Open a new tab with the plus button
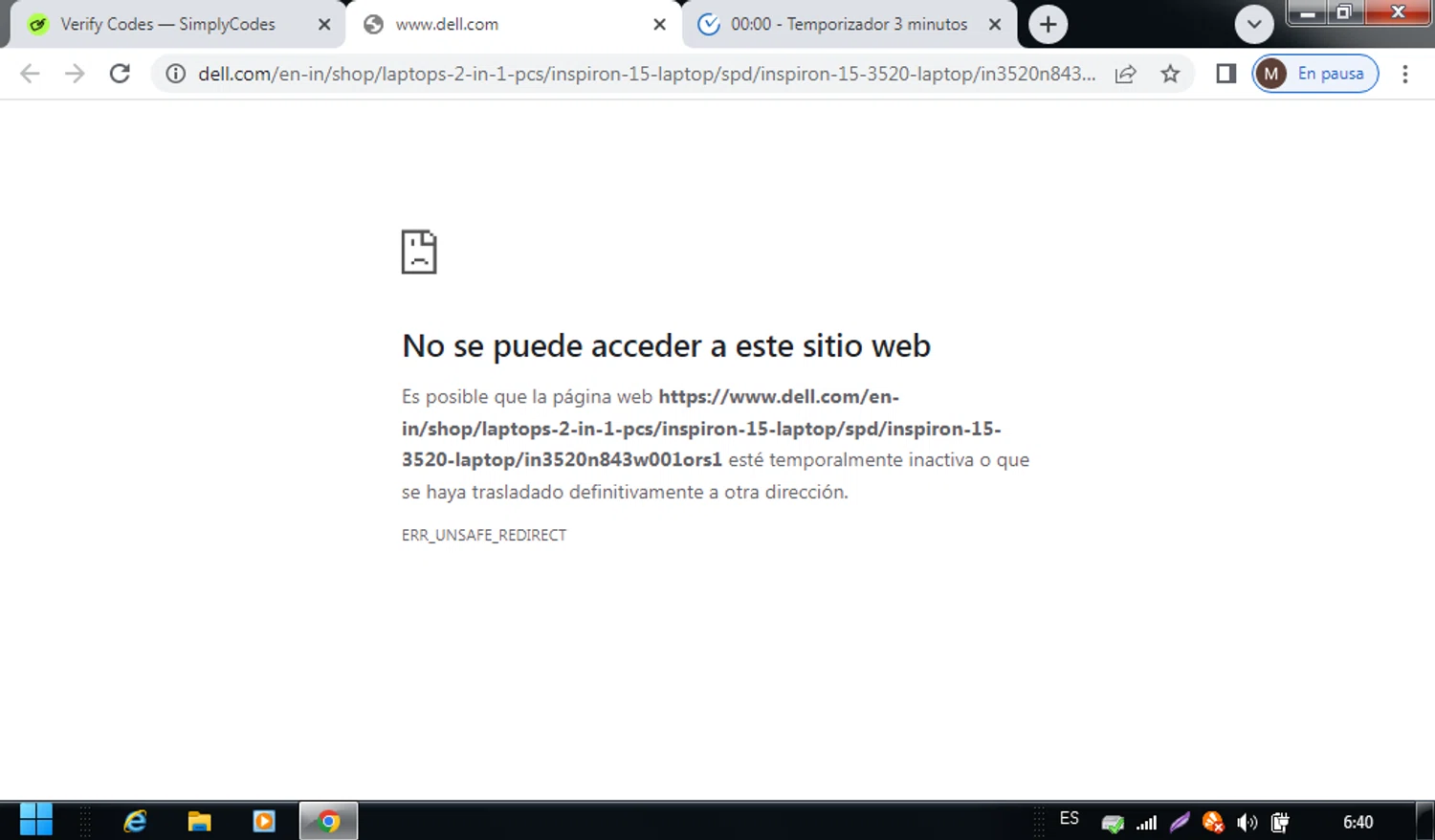1435x840 pixels. pyautogui.click(x=1048, y=25)
